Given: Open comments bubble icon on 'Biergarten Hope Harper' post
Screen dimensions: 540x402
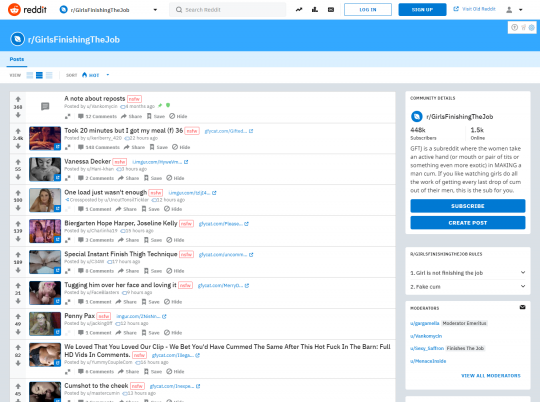Looking at the screenshot, I should pos(81,240).
